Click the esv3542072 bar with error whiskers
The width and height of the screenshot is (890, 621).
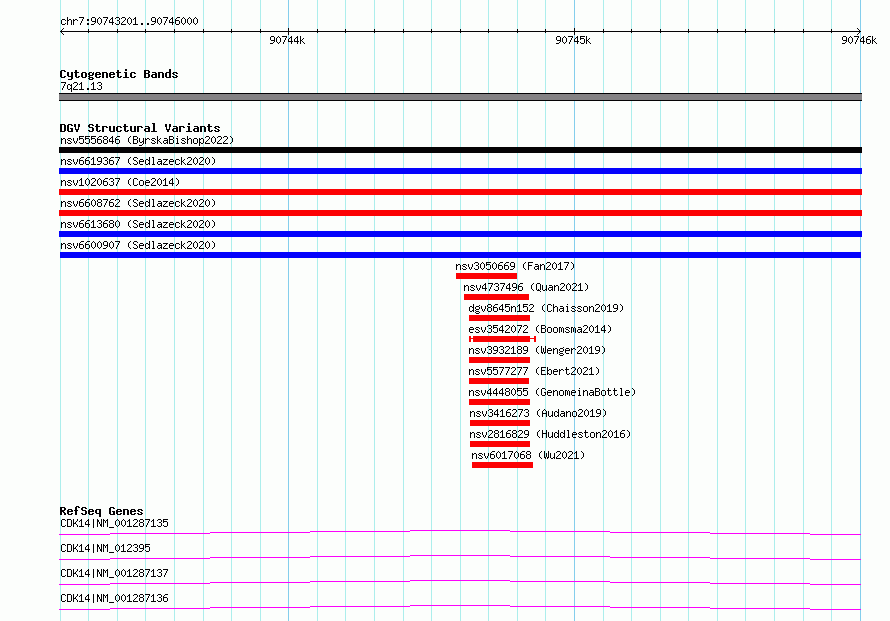[x=502, y=339]
